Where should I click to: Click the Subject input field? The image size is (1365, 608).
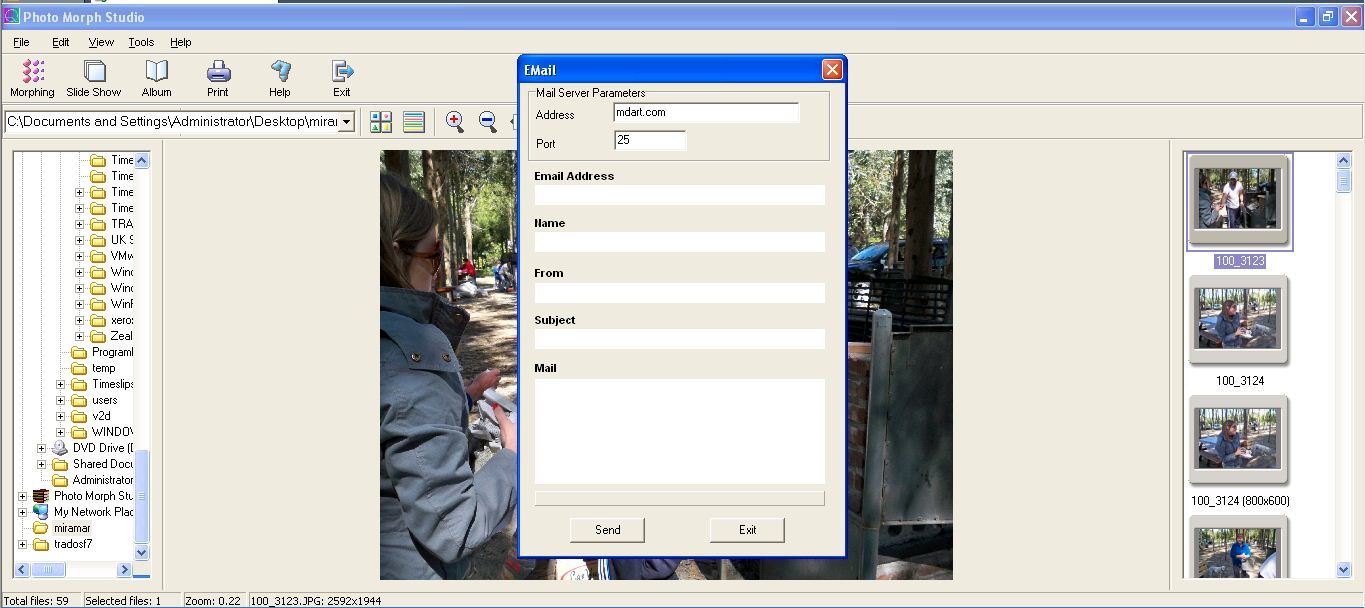click(680, 339)
